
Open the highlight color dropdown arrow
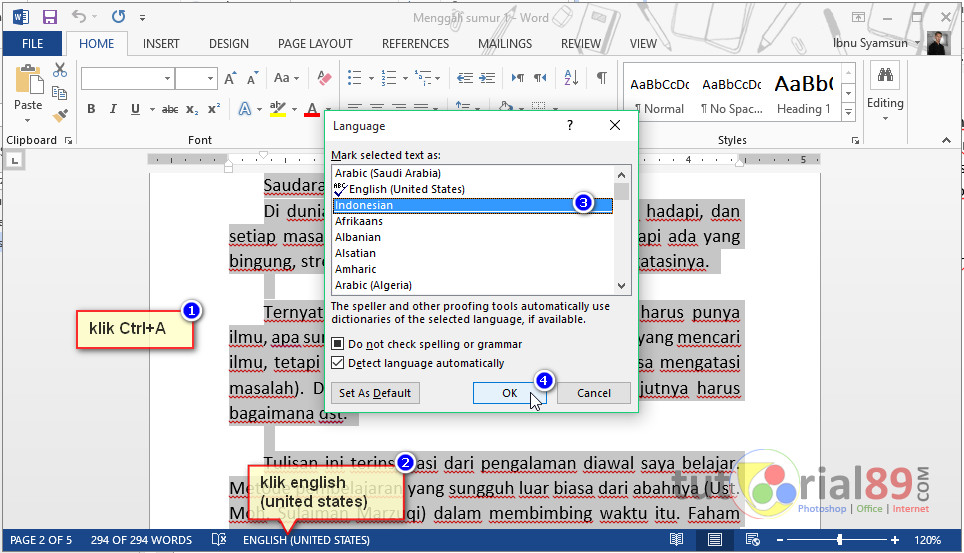[x=294, y=109]
